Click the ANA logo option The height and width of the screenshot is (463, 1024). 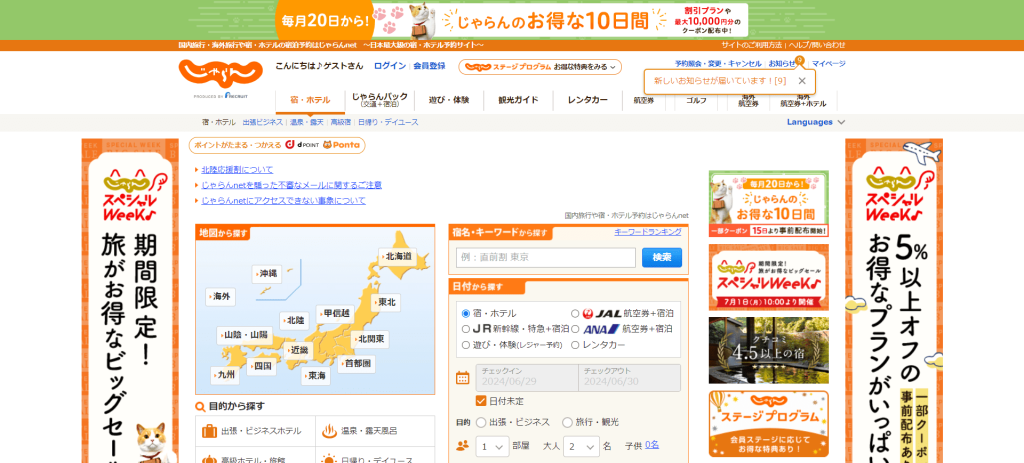tap(601, 329)
